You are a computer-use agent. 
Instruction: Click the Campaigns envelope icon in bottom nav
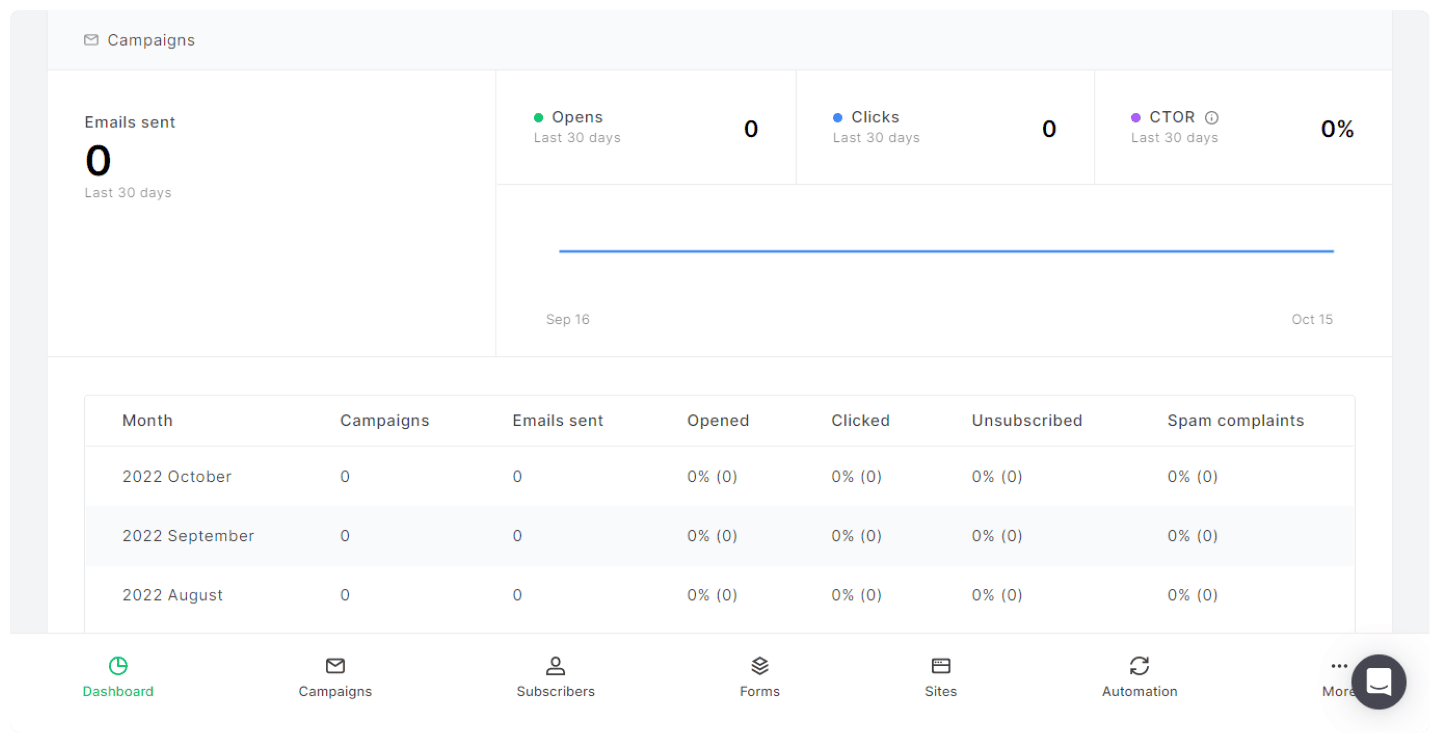pyautogui.click(x=335, y=666)
